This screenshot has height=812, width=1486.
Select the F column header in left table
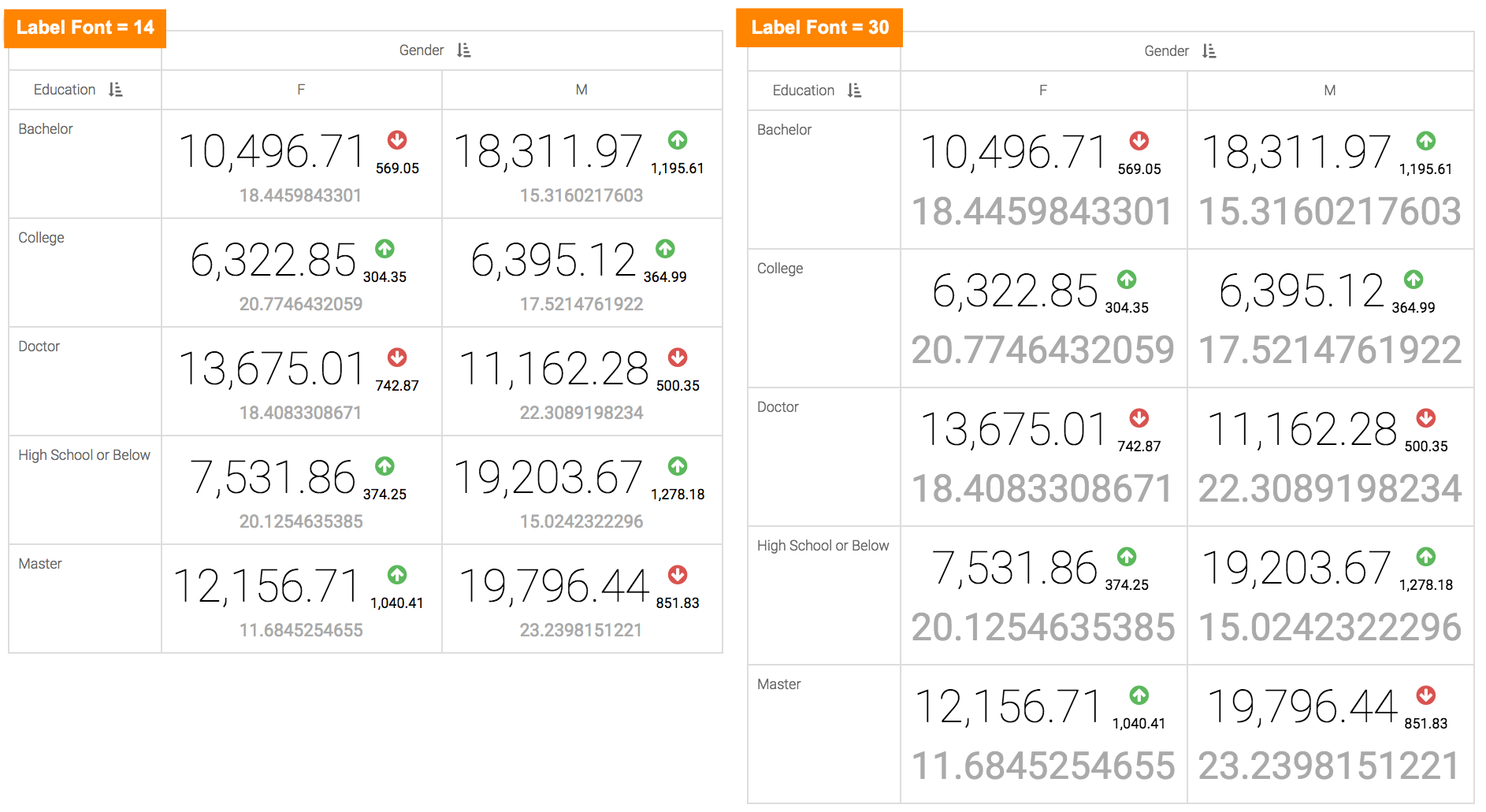[x=301, y=90]
